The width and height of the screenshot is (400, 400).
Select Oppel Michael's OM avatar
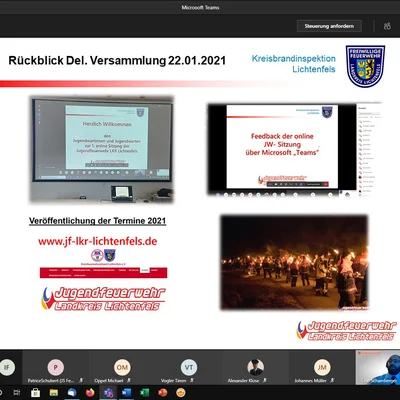[122, 367]
